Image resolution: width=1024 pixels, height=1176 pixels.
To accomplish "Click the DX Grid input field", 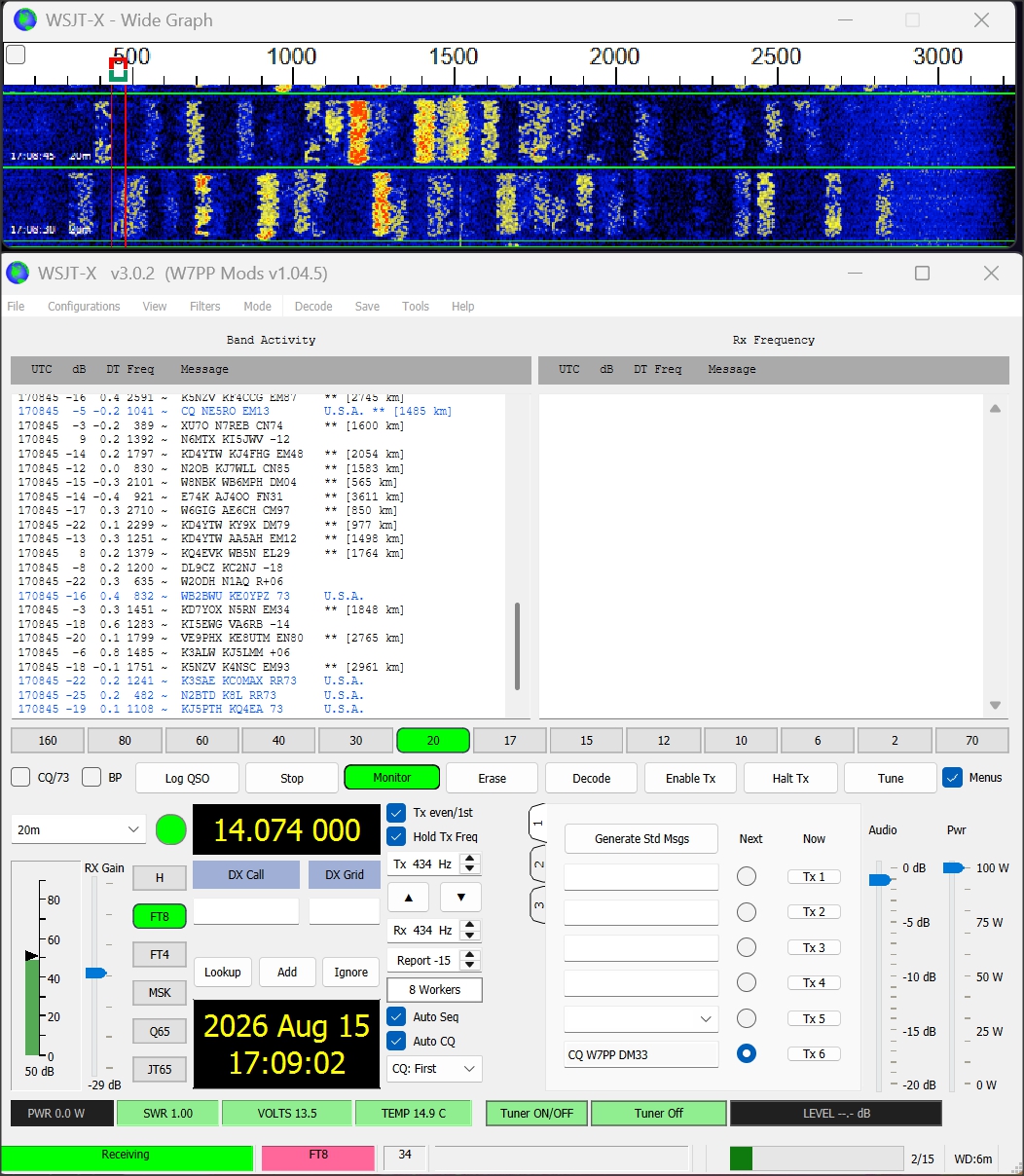I will pyautogui.click(x=344, y=911).
